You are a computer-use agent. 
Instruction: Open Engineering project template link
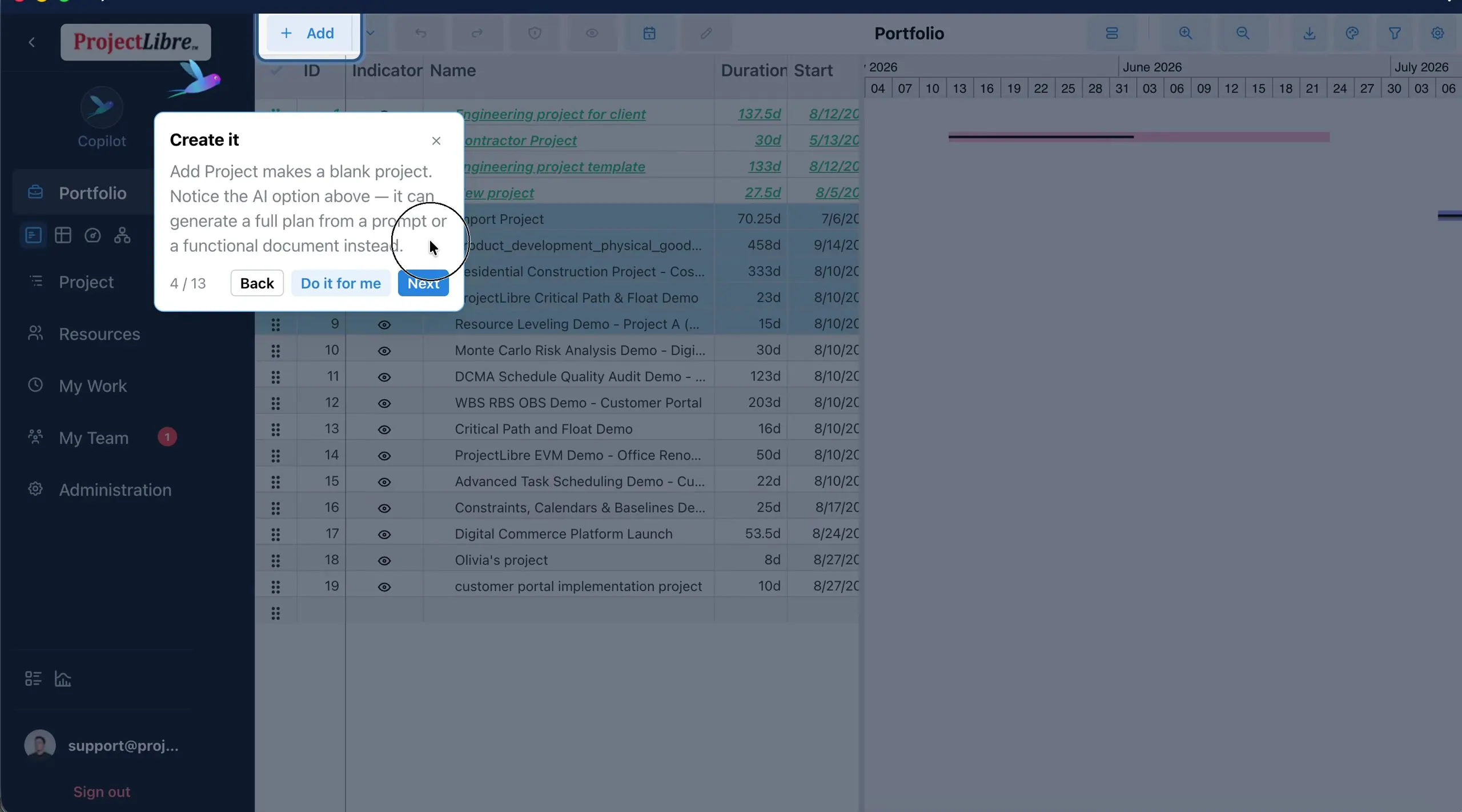click(554, 167)
